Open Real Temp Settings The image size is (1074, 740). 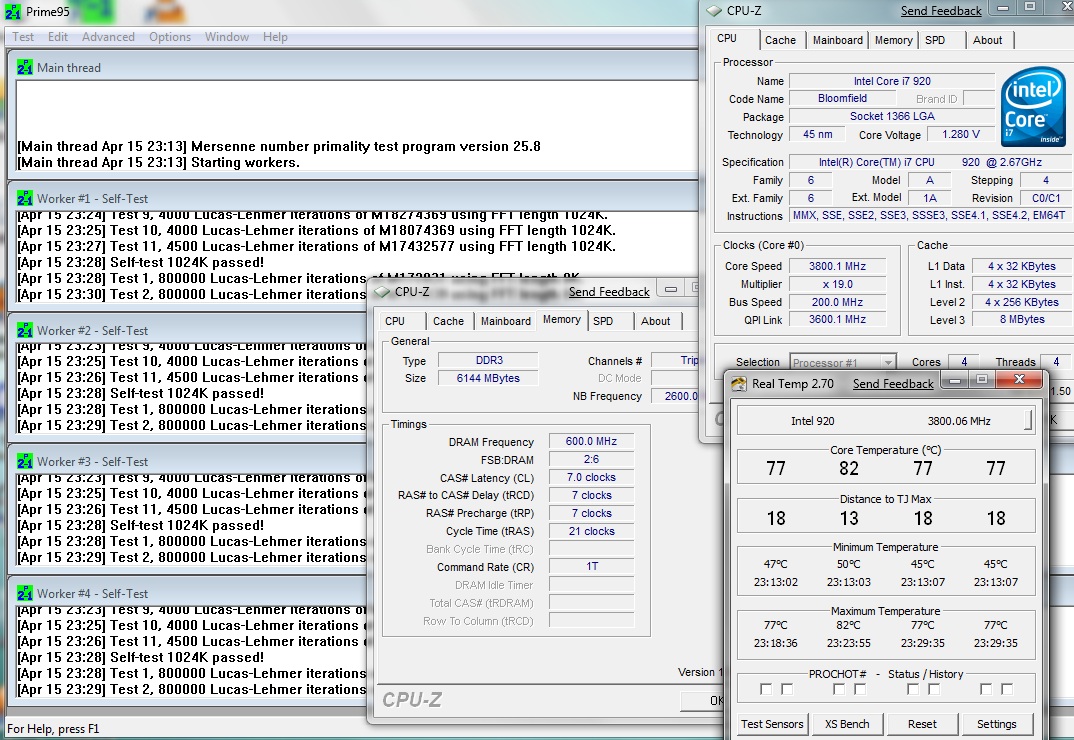pyautogui.click(x=997, y=724)
